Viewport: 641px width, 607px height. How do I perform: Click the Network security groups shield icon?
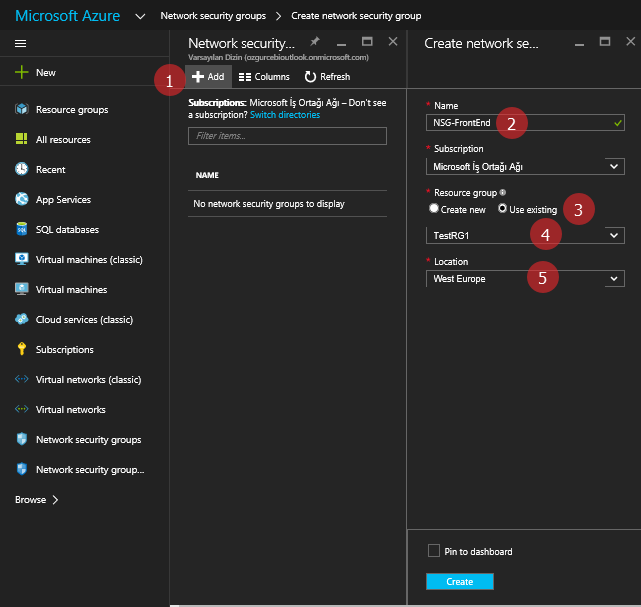(22, 439)
